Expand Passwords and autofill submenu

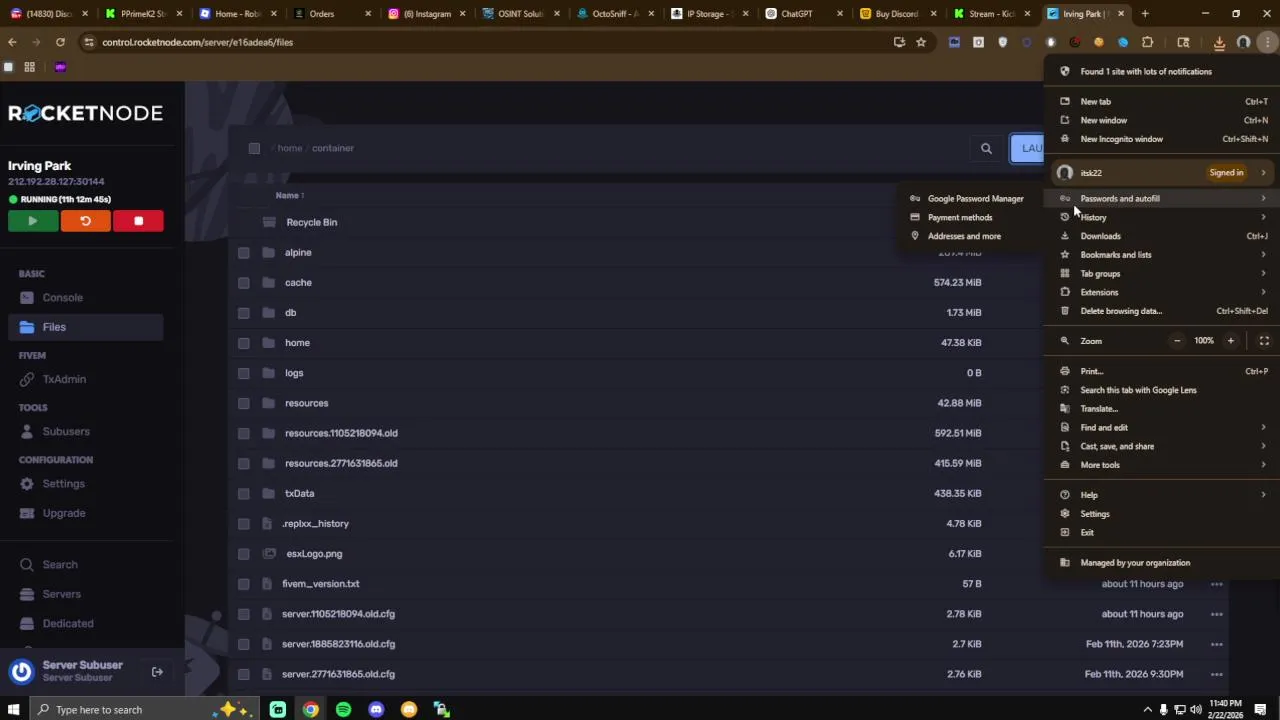pos(1162,198)
